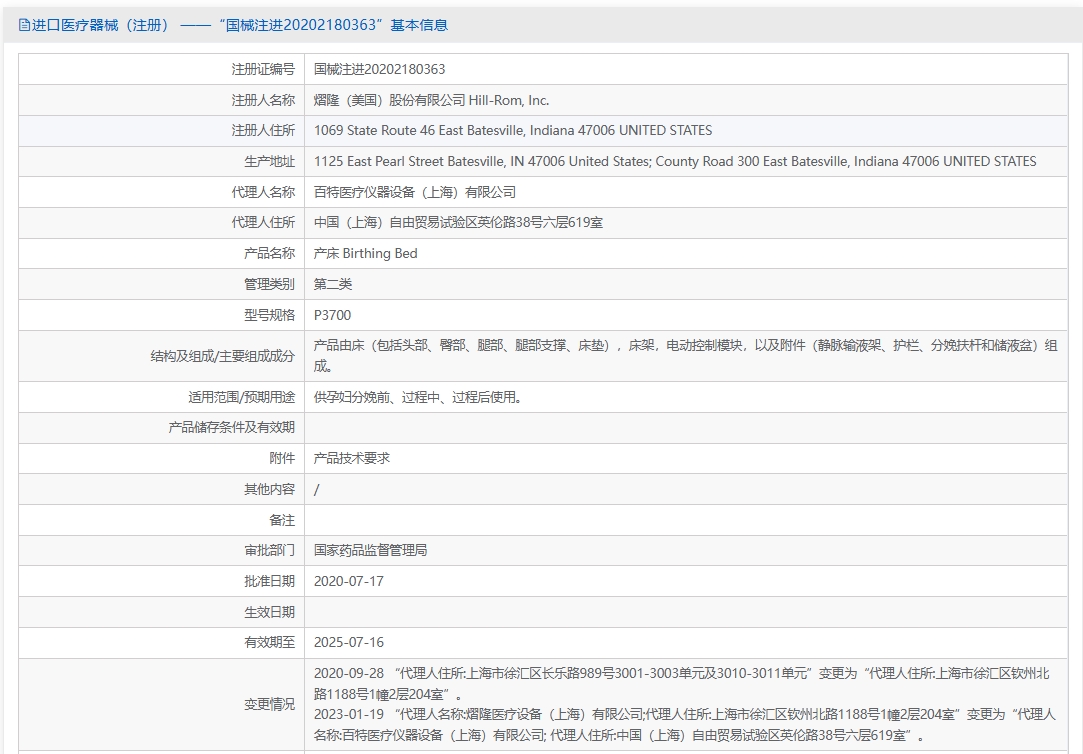Select the slash value in 其他内容 row
1083x754 pixels.
316,490
